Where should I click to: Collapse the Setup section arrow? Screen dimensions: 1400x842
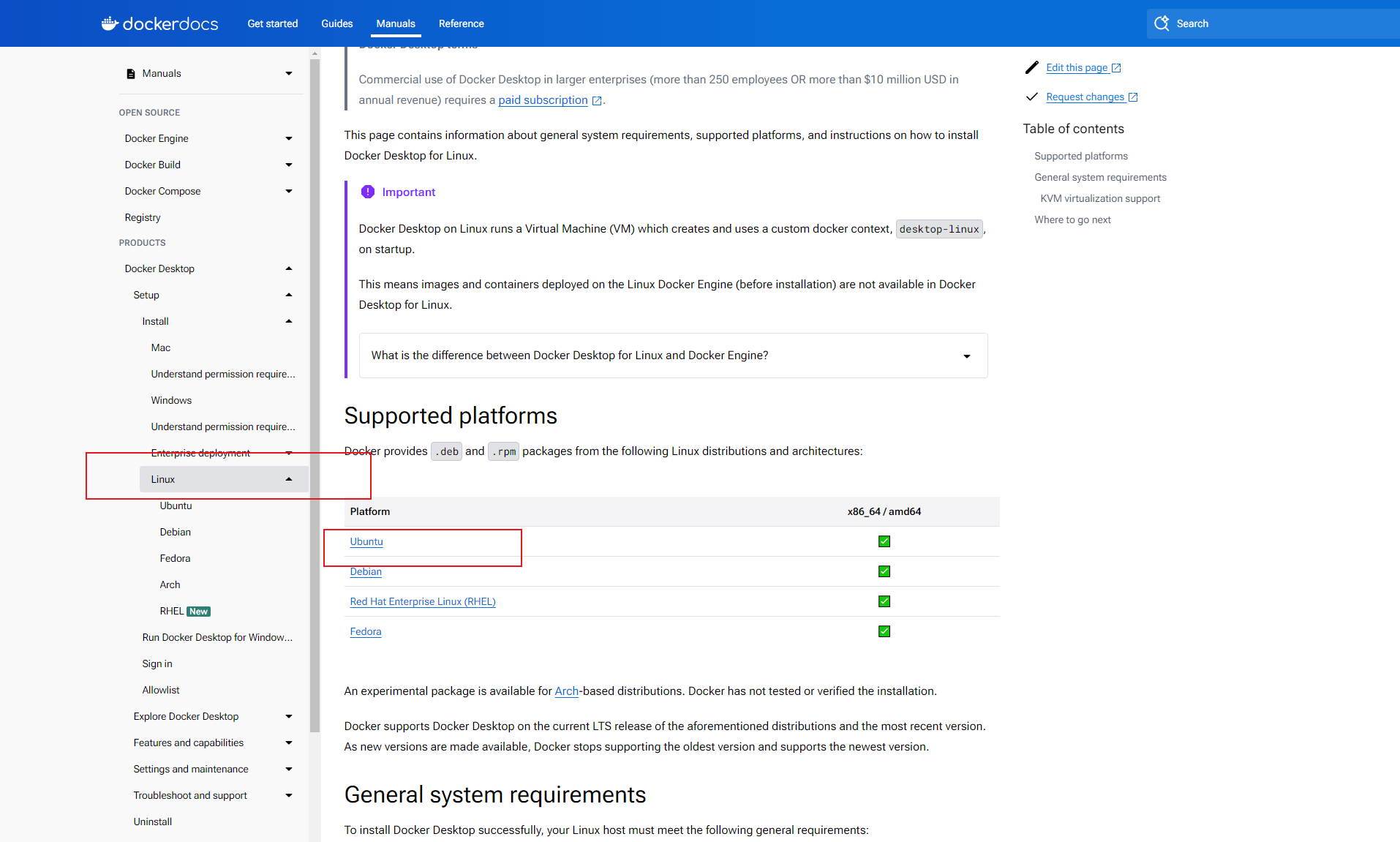[289, 295]
